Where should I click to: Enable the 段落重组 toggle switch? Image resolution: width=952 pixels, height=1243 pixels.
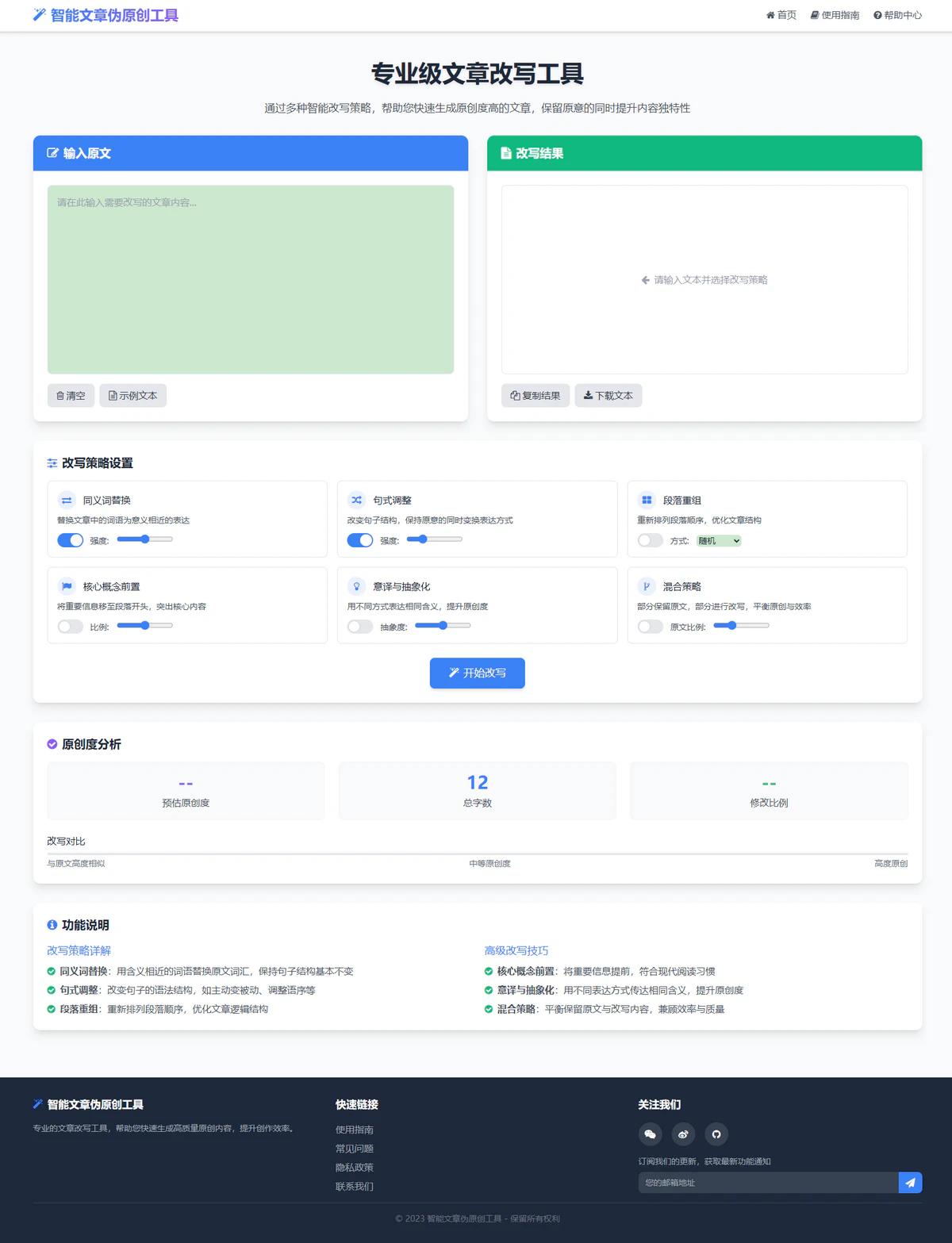(x=650, y=540)
